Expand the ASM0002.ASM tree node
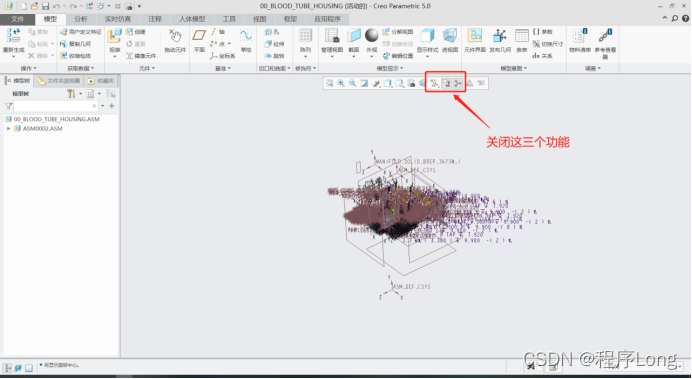 click(8, 129)
